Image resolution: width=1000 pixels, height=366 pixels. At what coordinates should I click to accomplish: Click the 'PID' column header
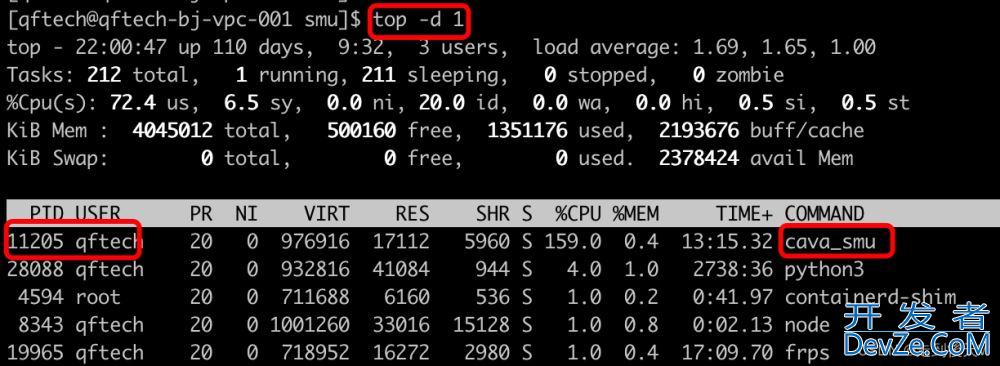tap(47, 214)
